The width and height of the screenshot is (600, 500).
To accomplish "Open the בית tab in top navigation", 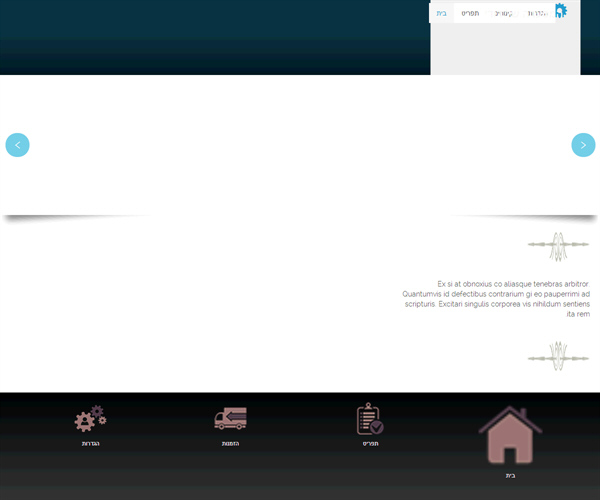I will 442,13.
